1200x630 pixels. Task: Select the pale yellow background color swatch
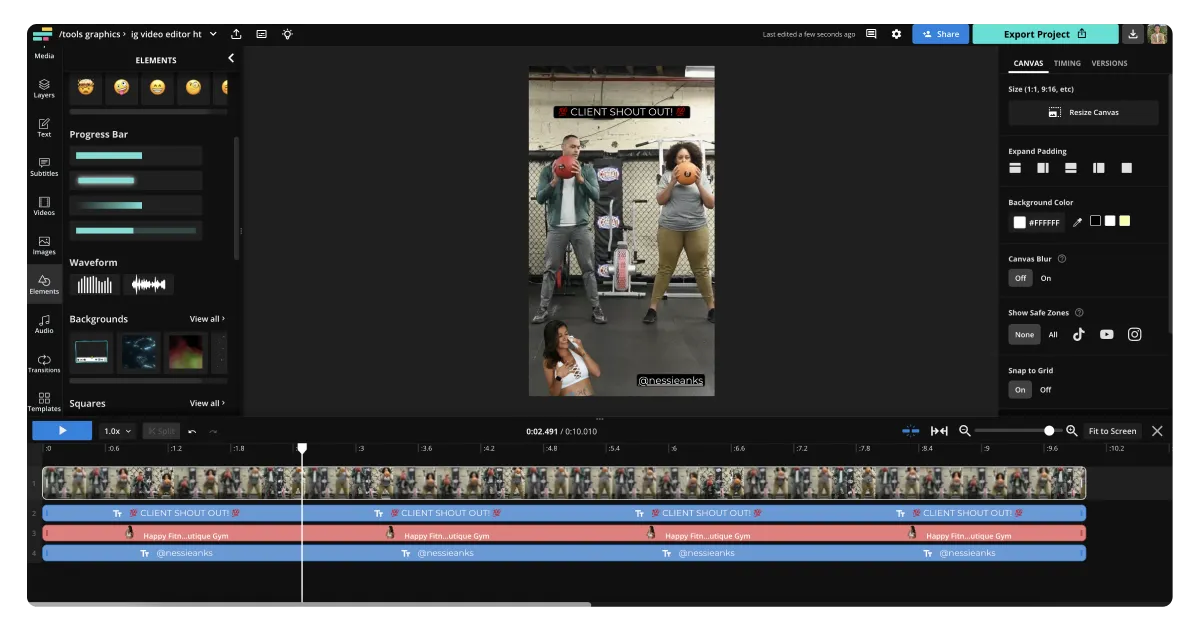(1124, 221)
